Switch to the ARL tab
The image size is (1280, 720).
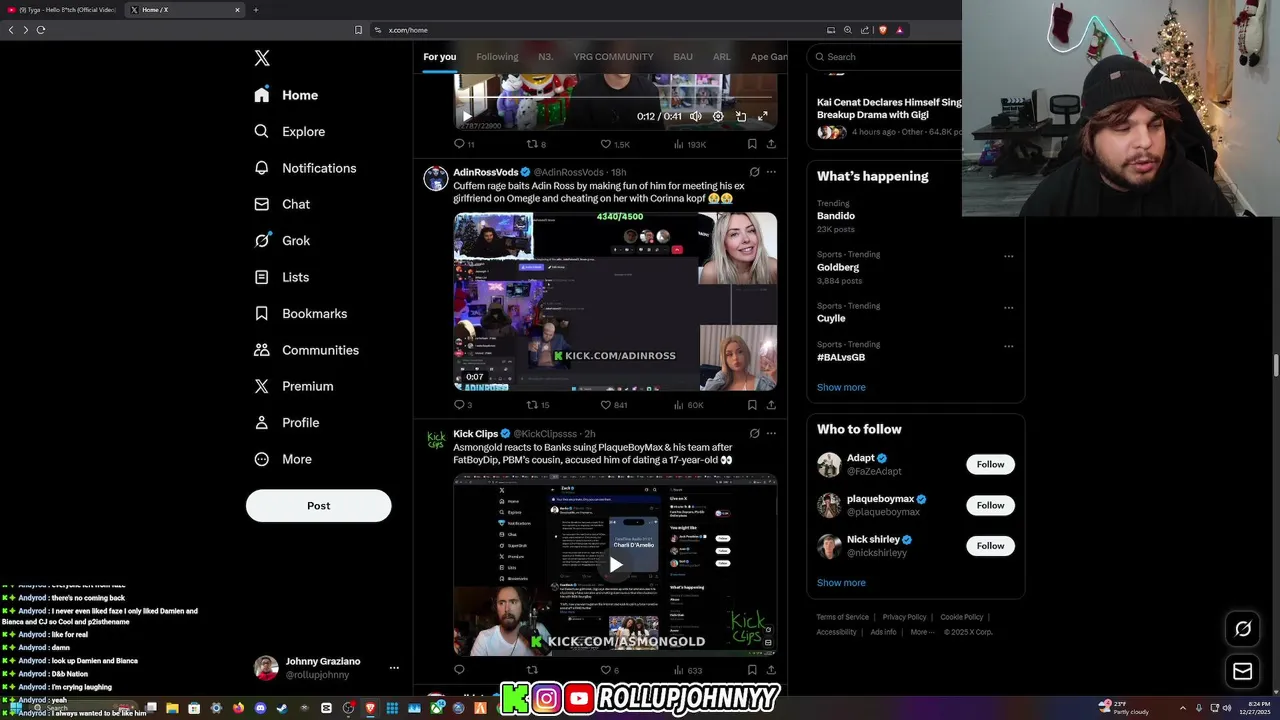721,57
